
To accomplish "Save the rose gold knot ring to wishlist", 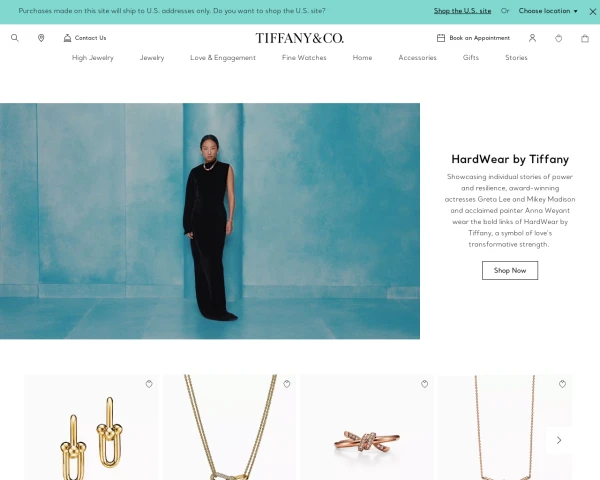I will click(x=424, y=384).
